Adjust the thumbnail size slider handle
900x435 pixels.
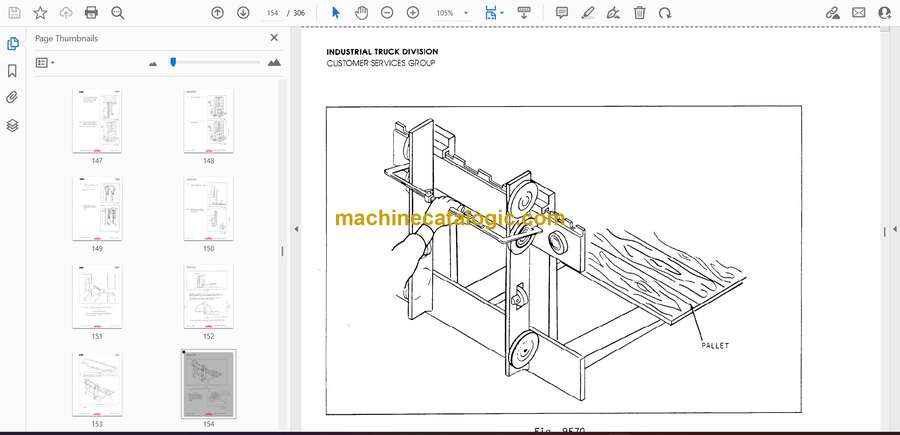tap(173, 62)
